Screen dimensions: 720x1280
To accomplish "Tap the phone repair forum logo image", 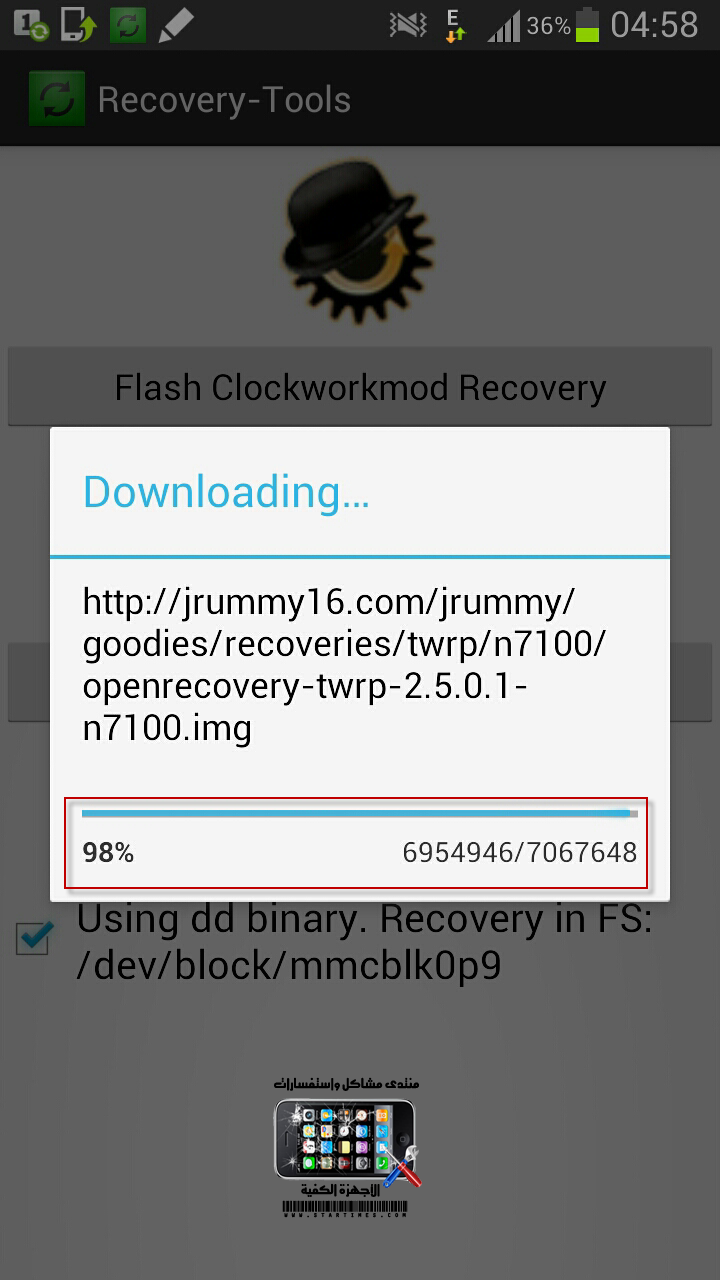I will click(x=348, y=1147).
